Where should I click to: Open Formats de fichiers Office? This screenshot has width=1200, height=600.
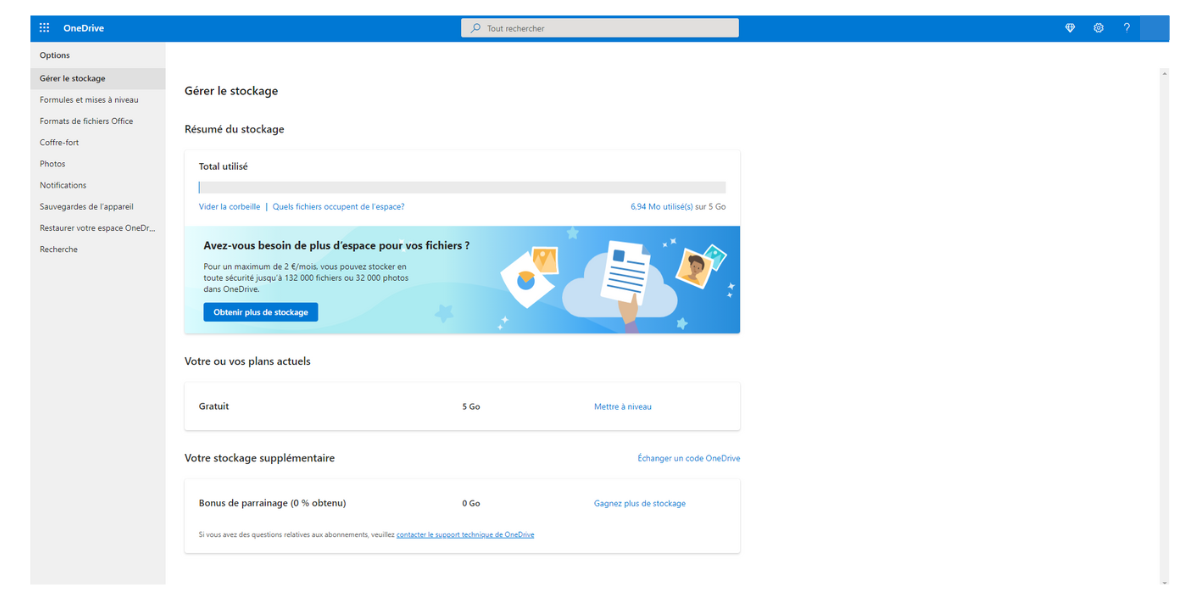98,121
